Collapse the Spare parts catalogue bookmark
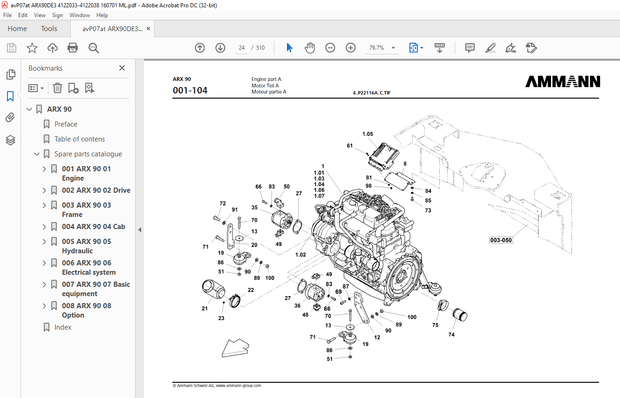The image size is (620, 398). (x=36, y=154)
